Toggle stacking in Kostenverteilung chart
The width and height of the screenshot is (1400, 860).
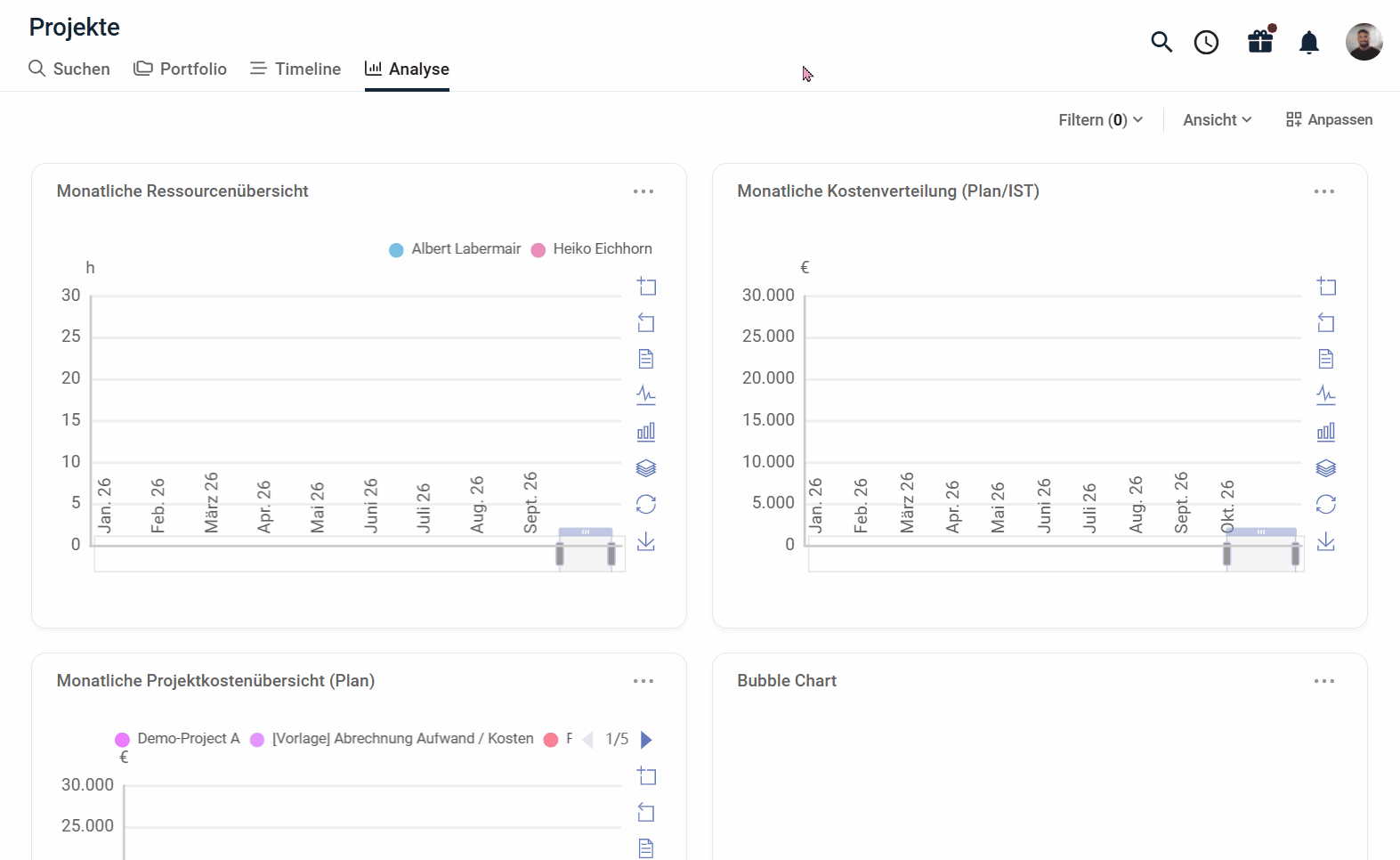pyautogui.click(x=1326, y=468)
